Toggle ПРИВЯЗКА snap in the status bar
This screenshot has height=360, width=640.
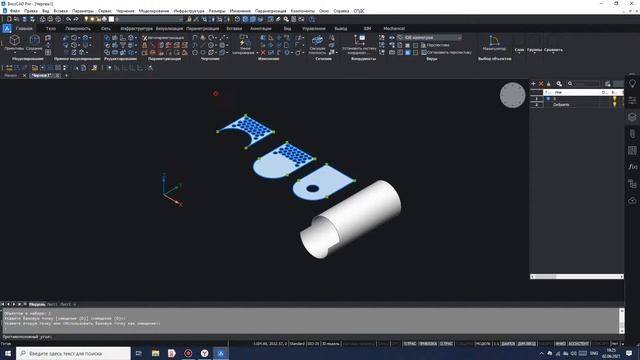(x=428, y=344)
